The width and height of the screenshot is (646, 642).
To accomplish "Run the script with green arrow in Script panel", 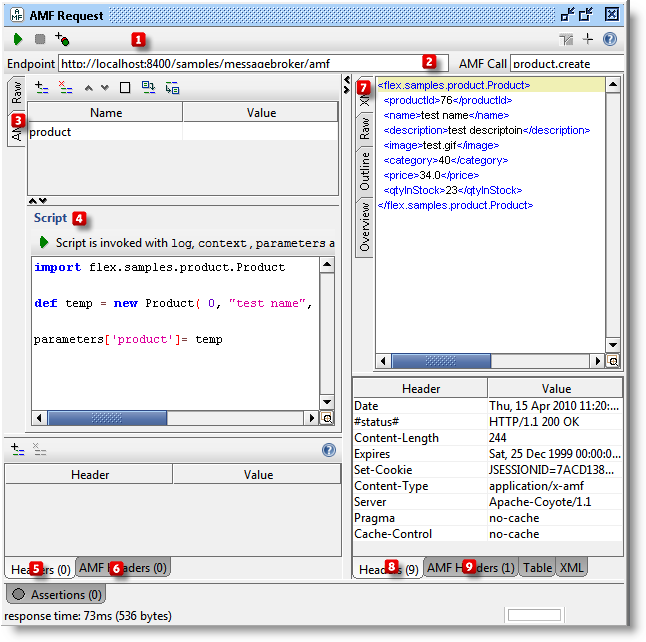I will [44, 242].
